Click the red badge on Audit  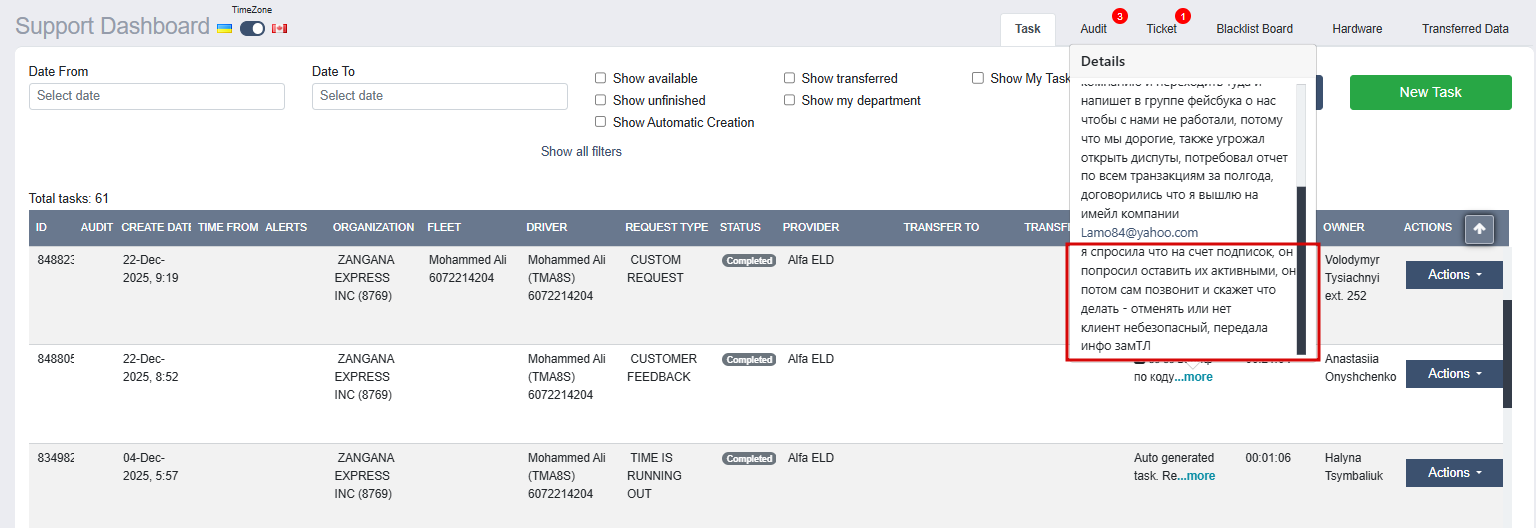pos(1120,16)
